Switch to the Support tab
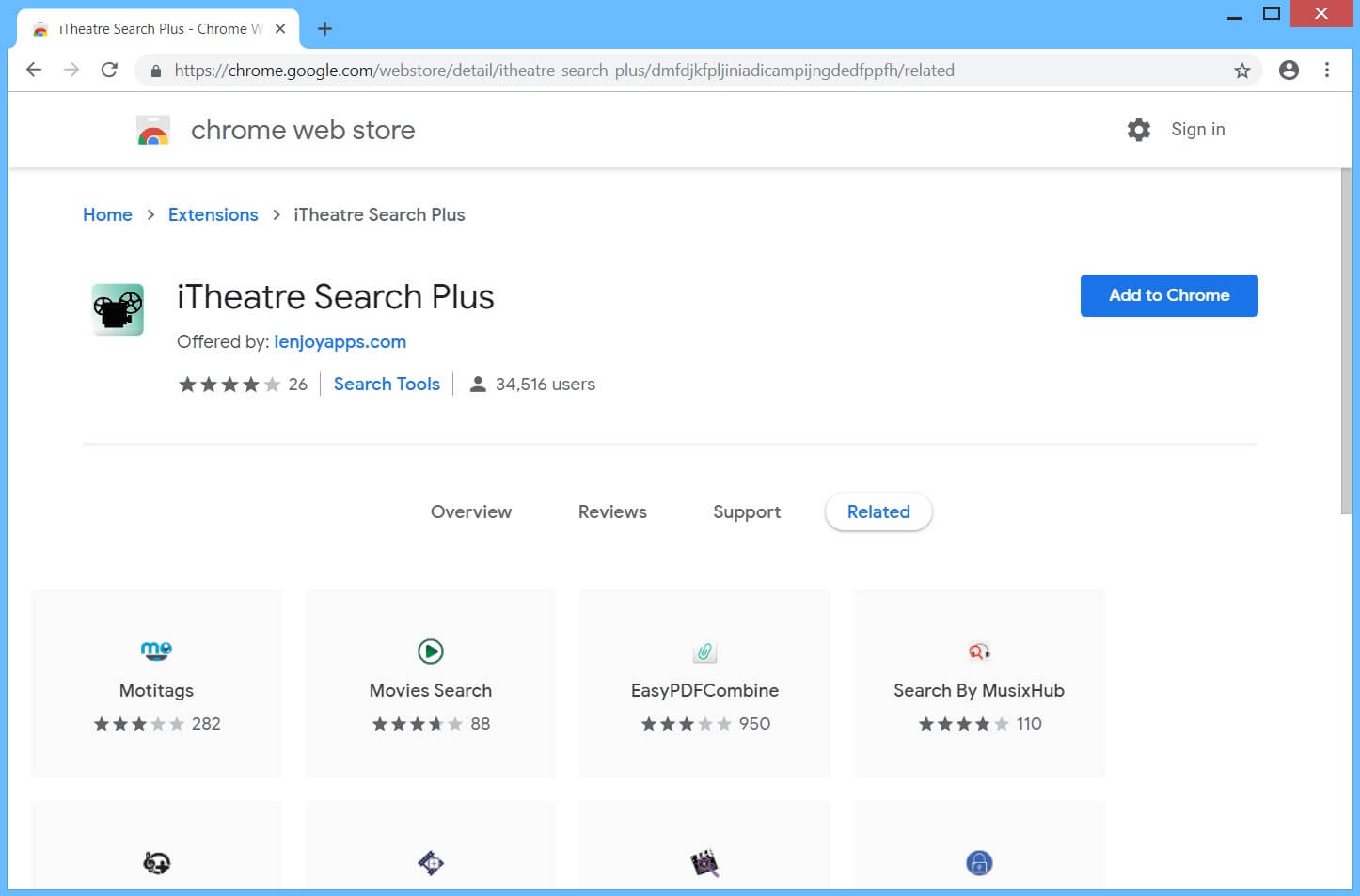The height and width of the screenshot is (896, 1360). [747, 511]
